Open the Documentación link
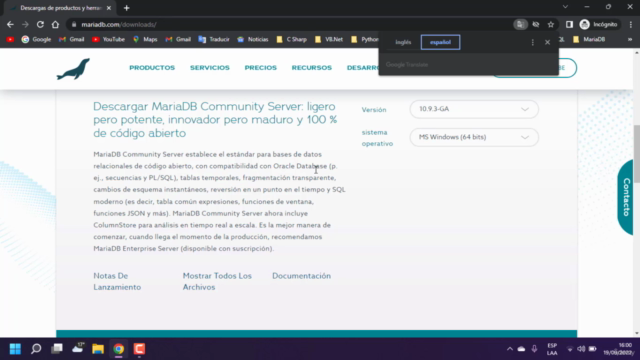This screenshot has height=360, width=640. point(301,276)
